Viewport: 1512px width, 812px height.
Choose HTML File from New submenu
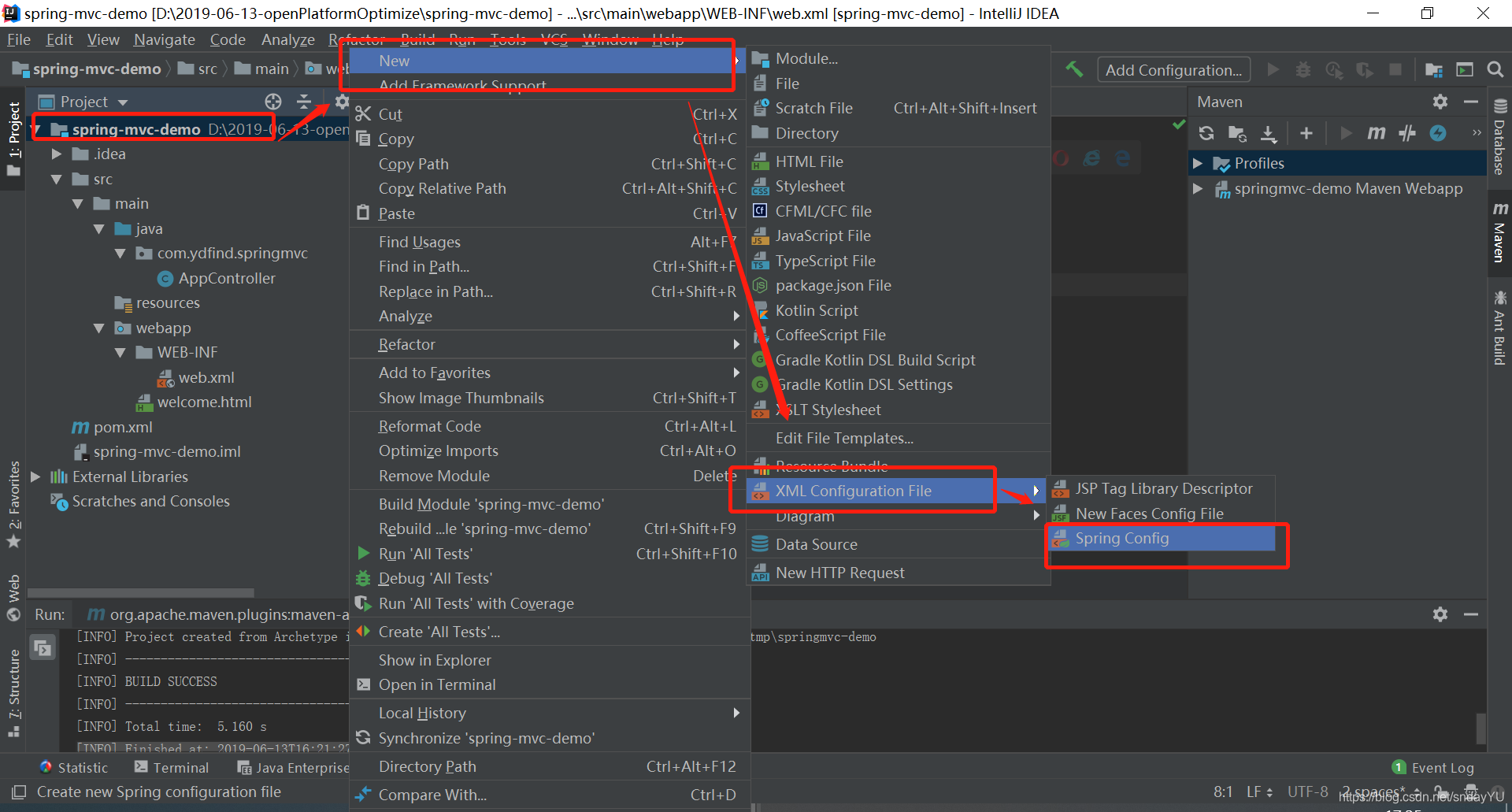coord(898,161)
